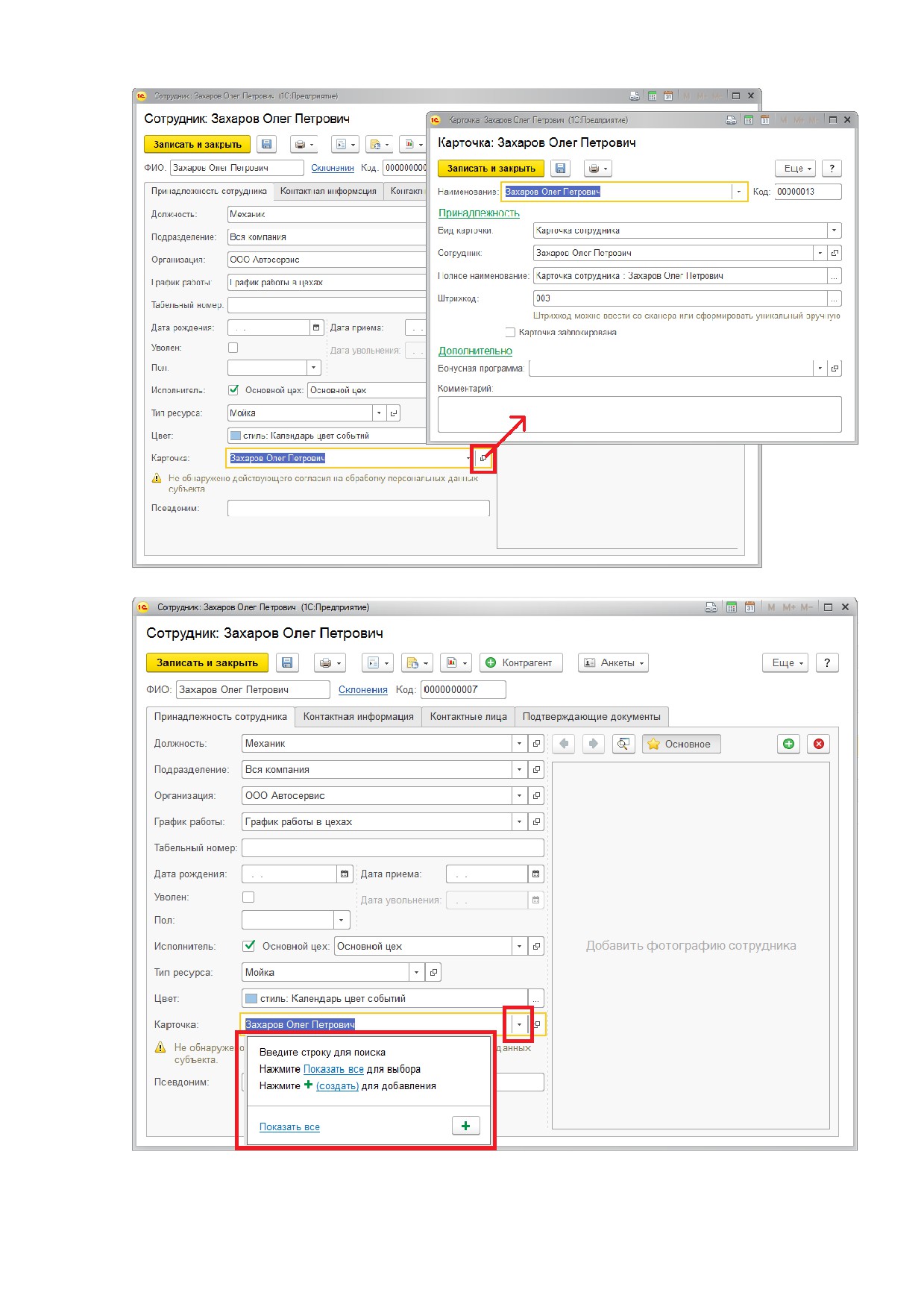Click the previous photo arrow in the photo panel
The width and height of the screenshot is (924, 1307).
point(564,744)
